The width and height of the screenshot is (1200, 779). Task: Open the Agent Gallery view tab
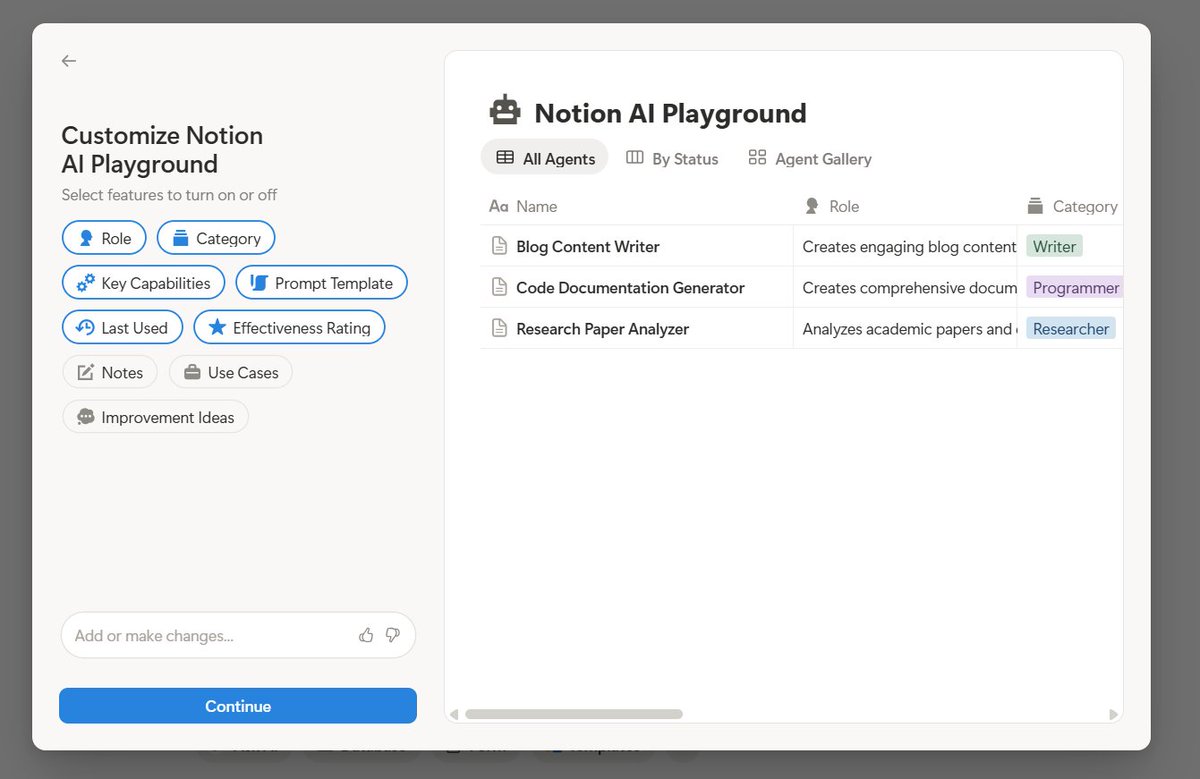click(810, 158)
